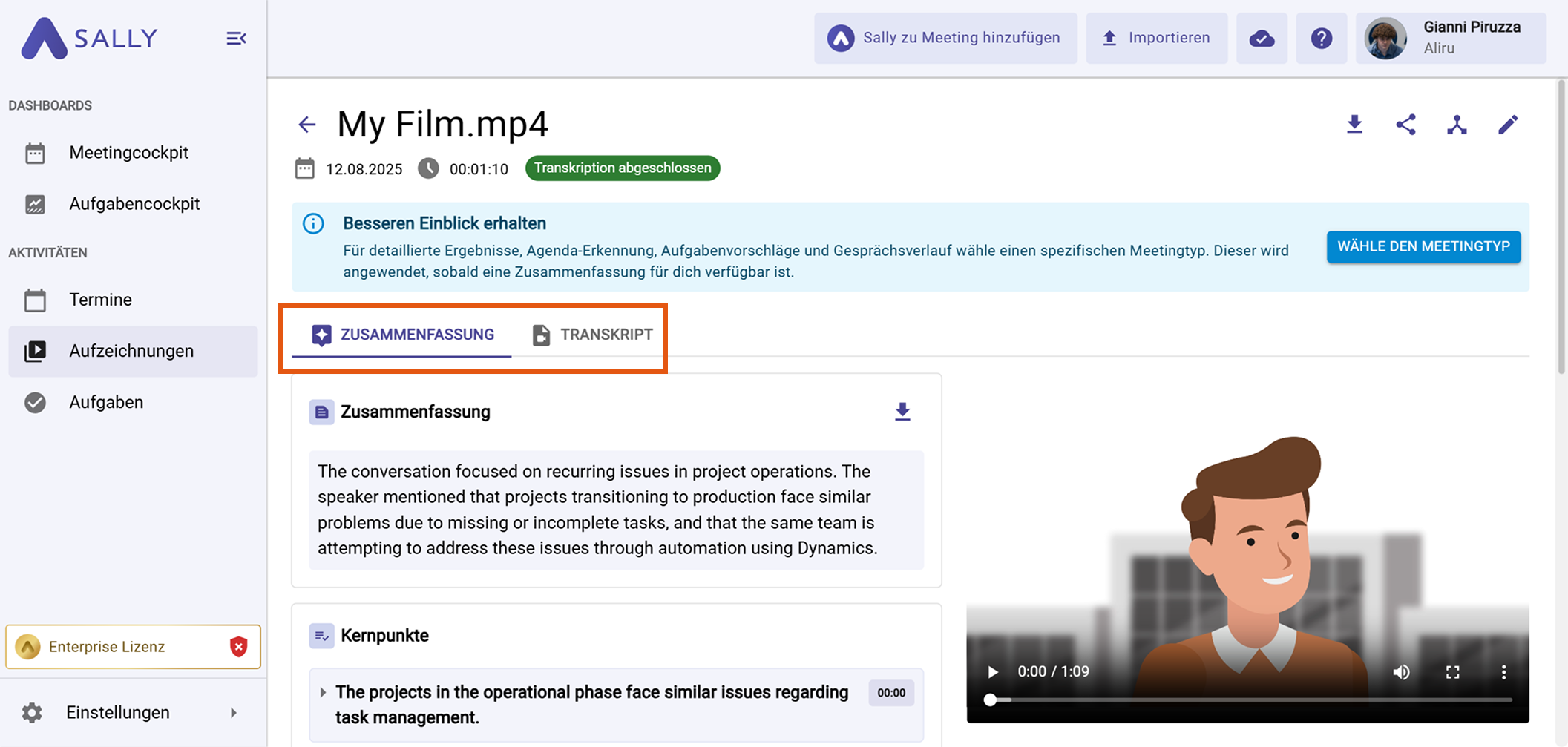Image resolution: width=1568 pixels, height=747 pixels.
Task: Click the Zusammenfassung document icon
Action: click(x=321, y=412)
